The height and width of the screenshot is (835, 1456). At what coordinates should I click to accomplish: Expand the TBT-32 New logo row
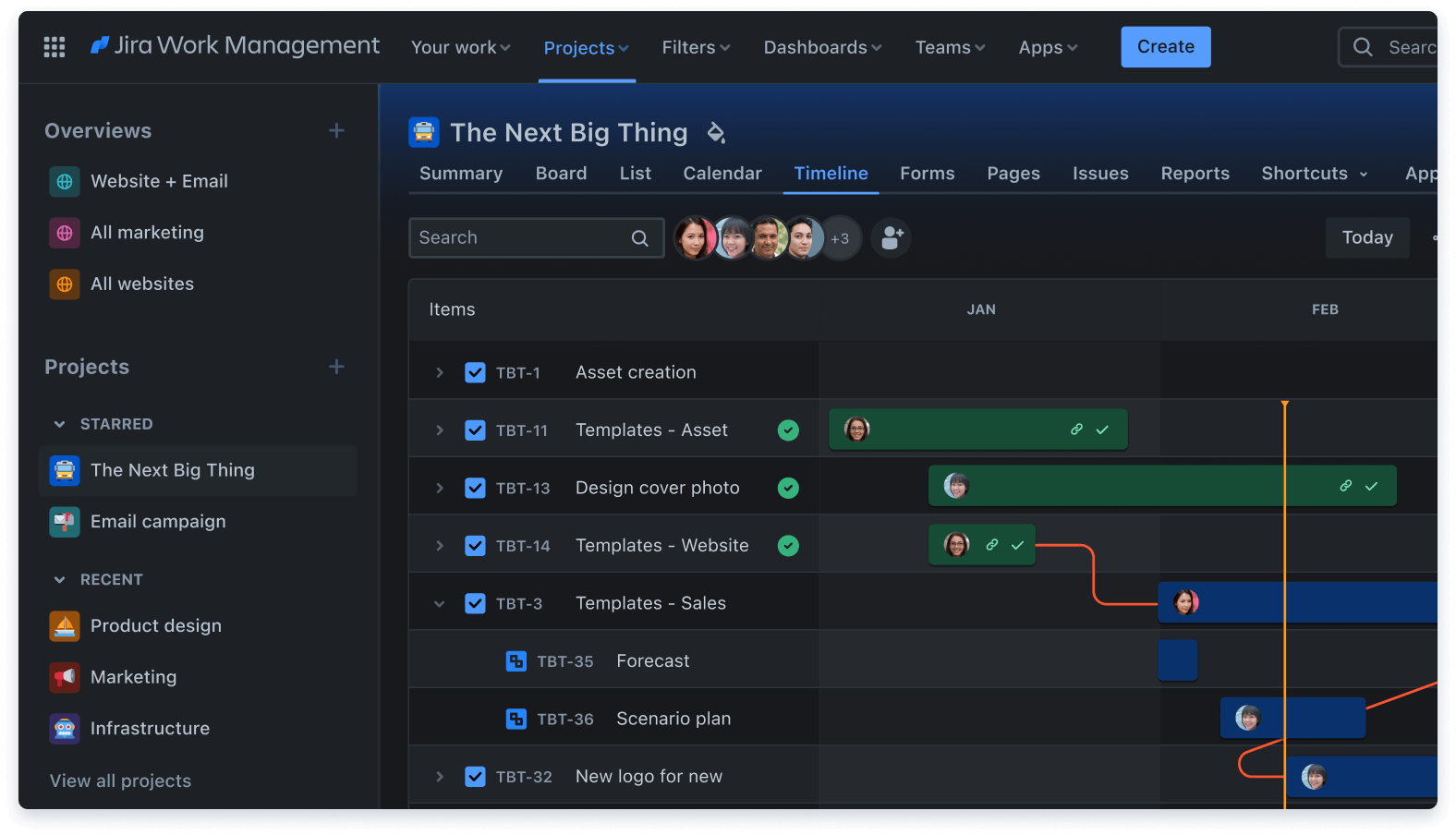(440, 777)
